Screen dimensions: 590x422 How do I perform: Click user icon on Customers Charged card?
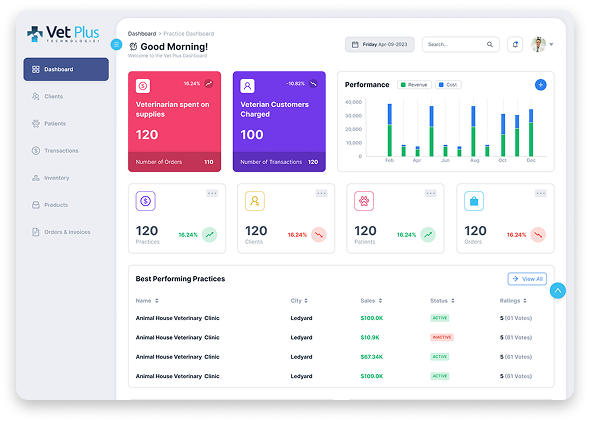(248, 86)
